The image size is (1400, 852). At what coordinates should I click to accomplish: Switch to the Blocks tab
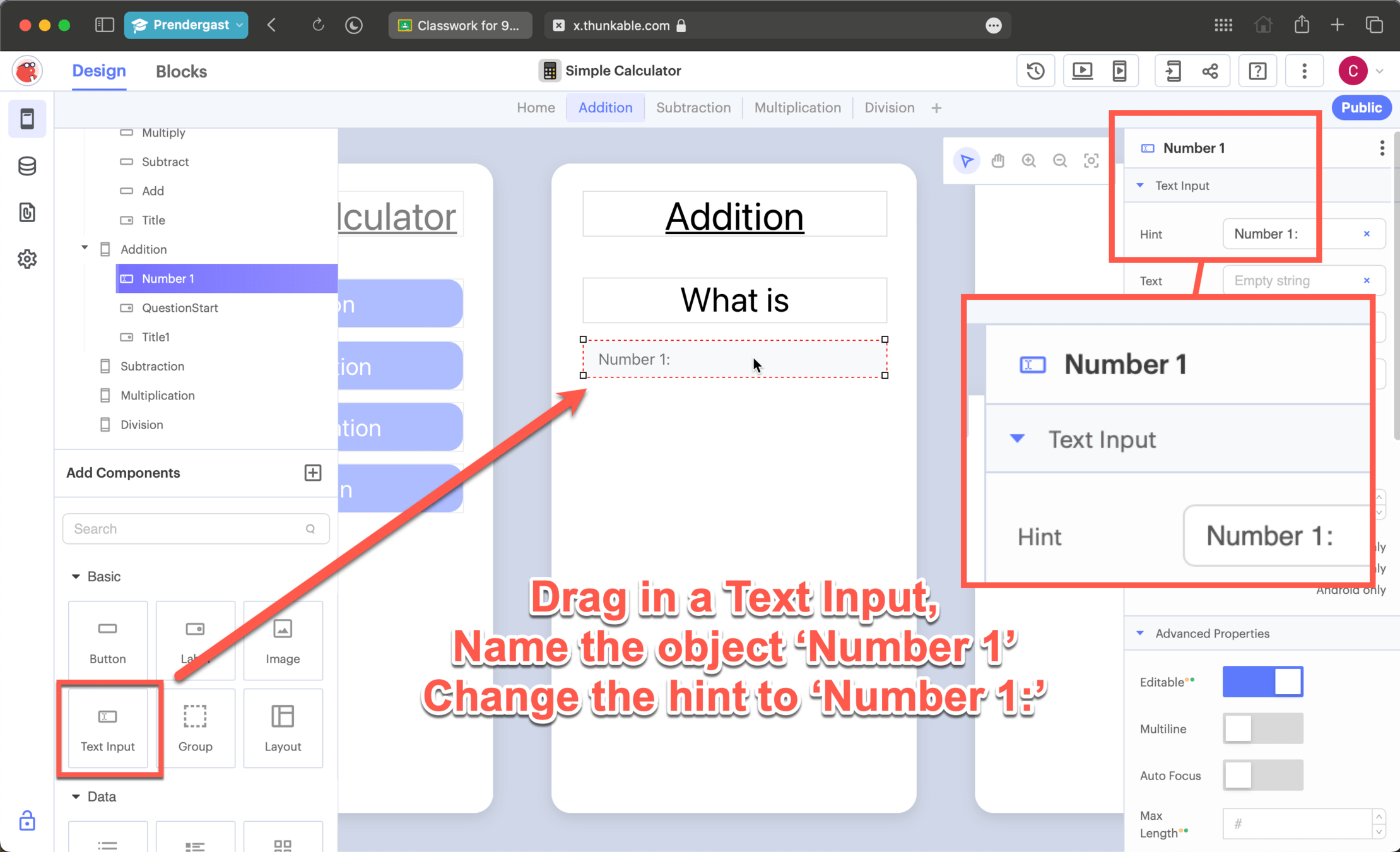click(181, 71)
